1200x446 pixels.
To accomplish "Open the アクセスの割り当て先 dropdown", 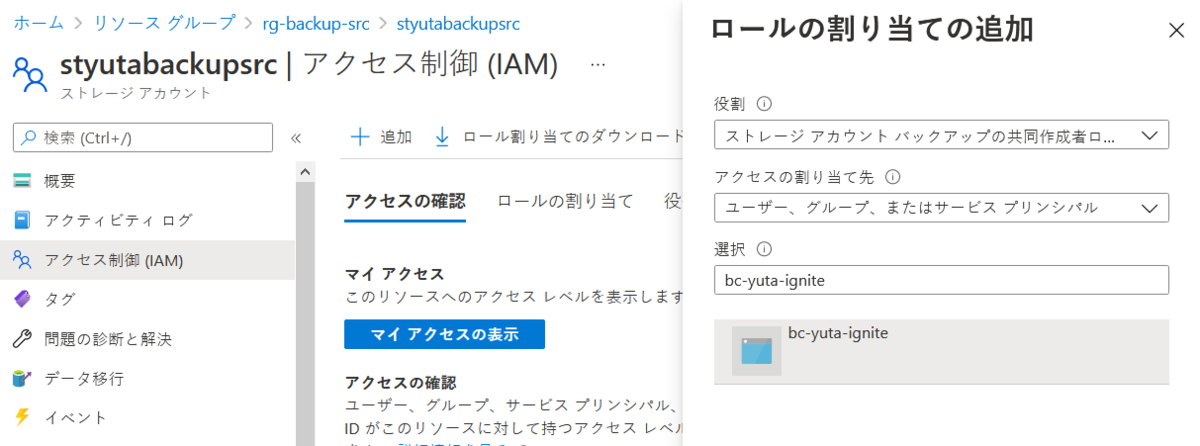I will click(941, 207).
